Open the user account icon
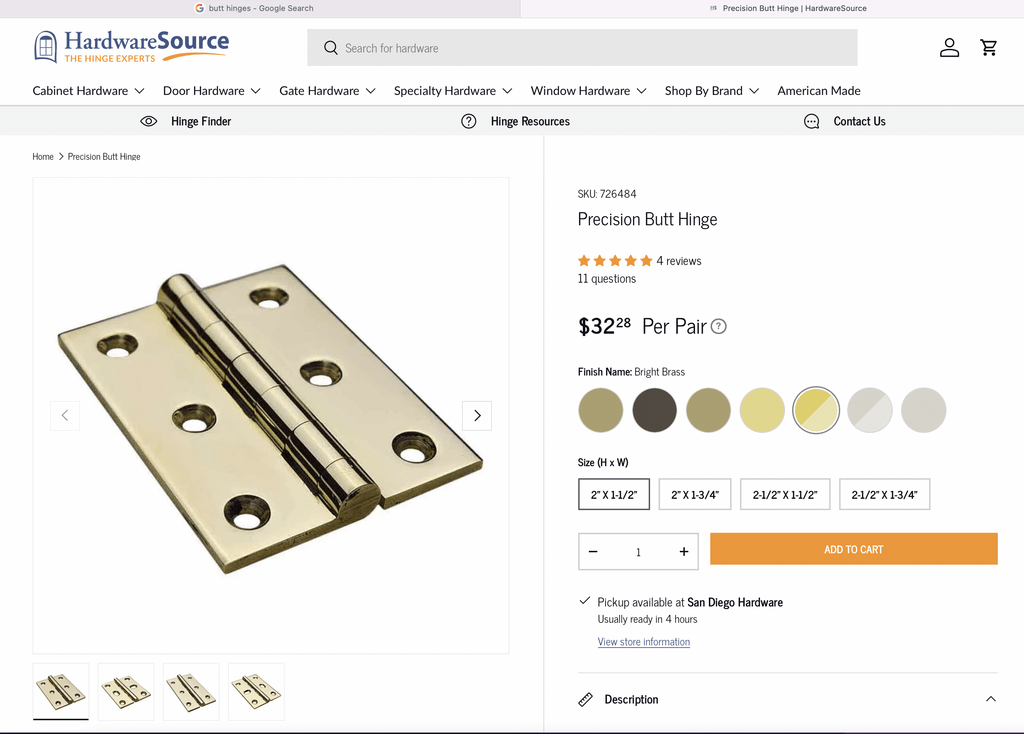Viewport: 1024px width, 734px height. [x=949, y=48]
